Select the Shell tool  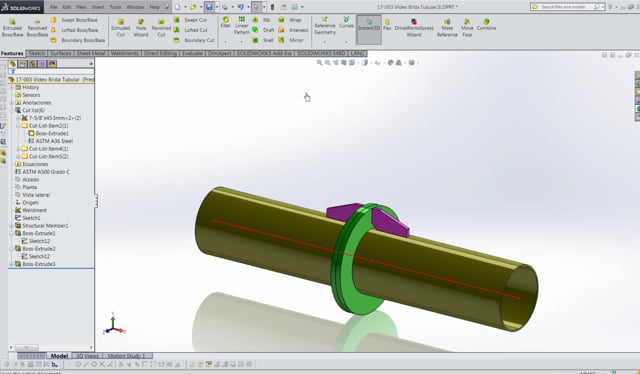point(263,40)
